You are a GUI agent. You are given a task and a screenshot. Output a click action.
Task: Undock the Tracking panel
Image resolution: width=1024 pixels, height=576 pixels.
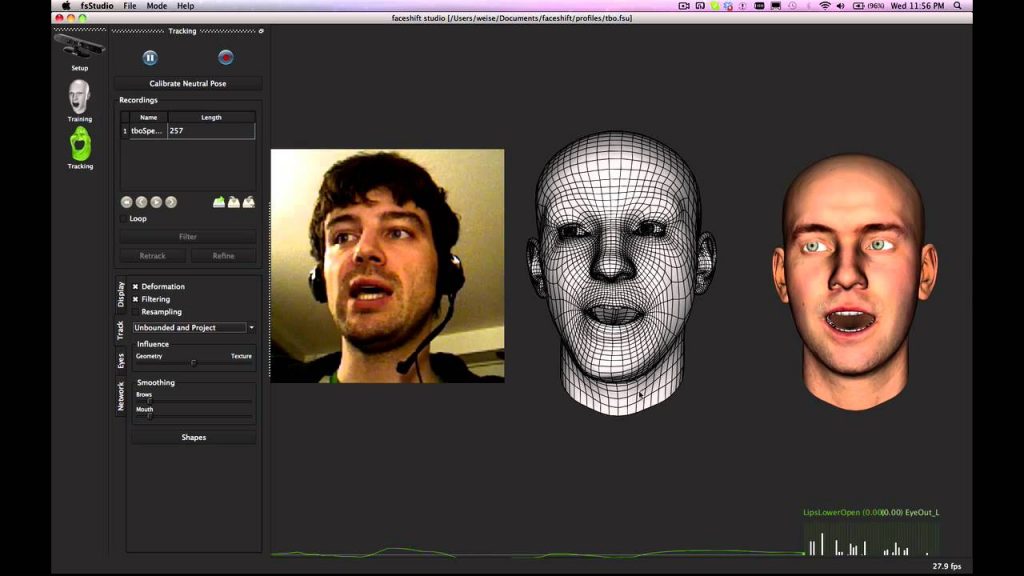pyautogui.click(x=261, y=31)
